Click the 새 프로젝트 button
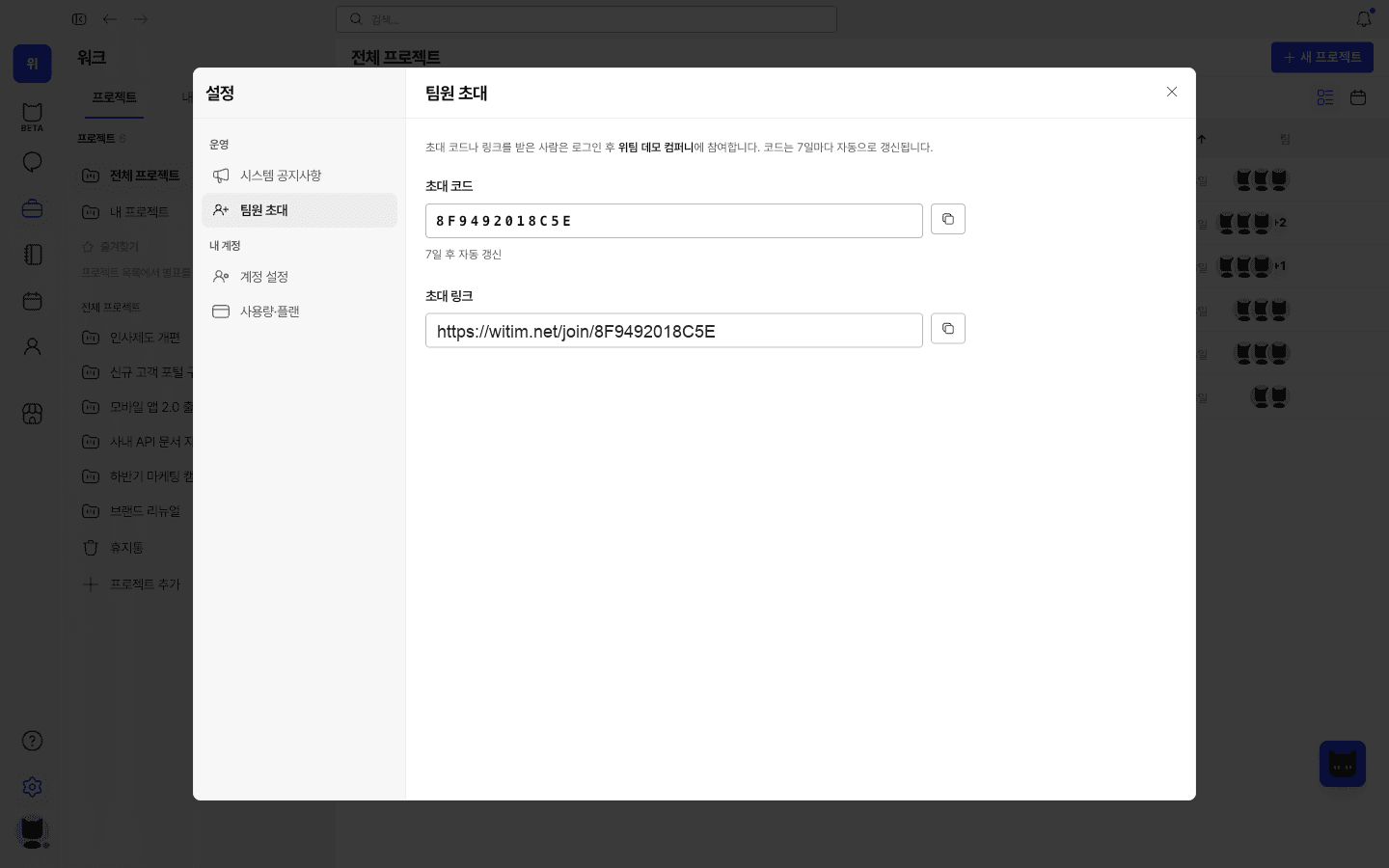1389x868 pixels. click(1321, 57)
